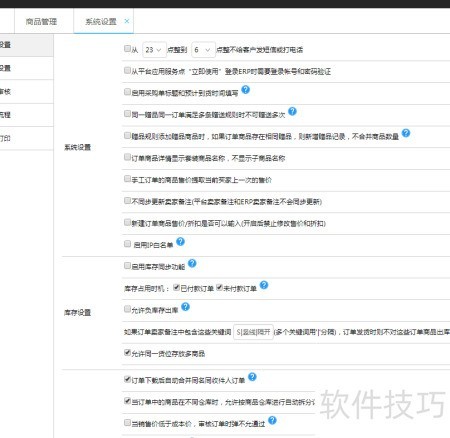450x438 pixels.
Task: Click the keyword input field in 库存设置
Action: click(x=253, y=332)
